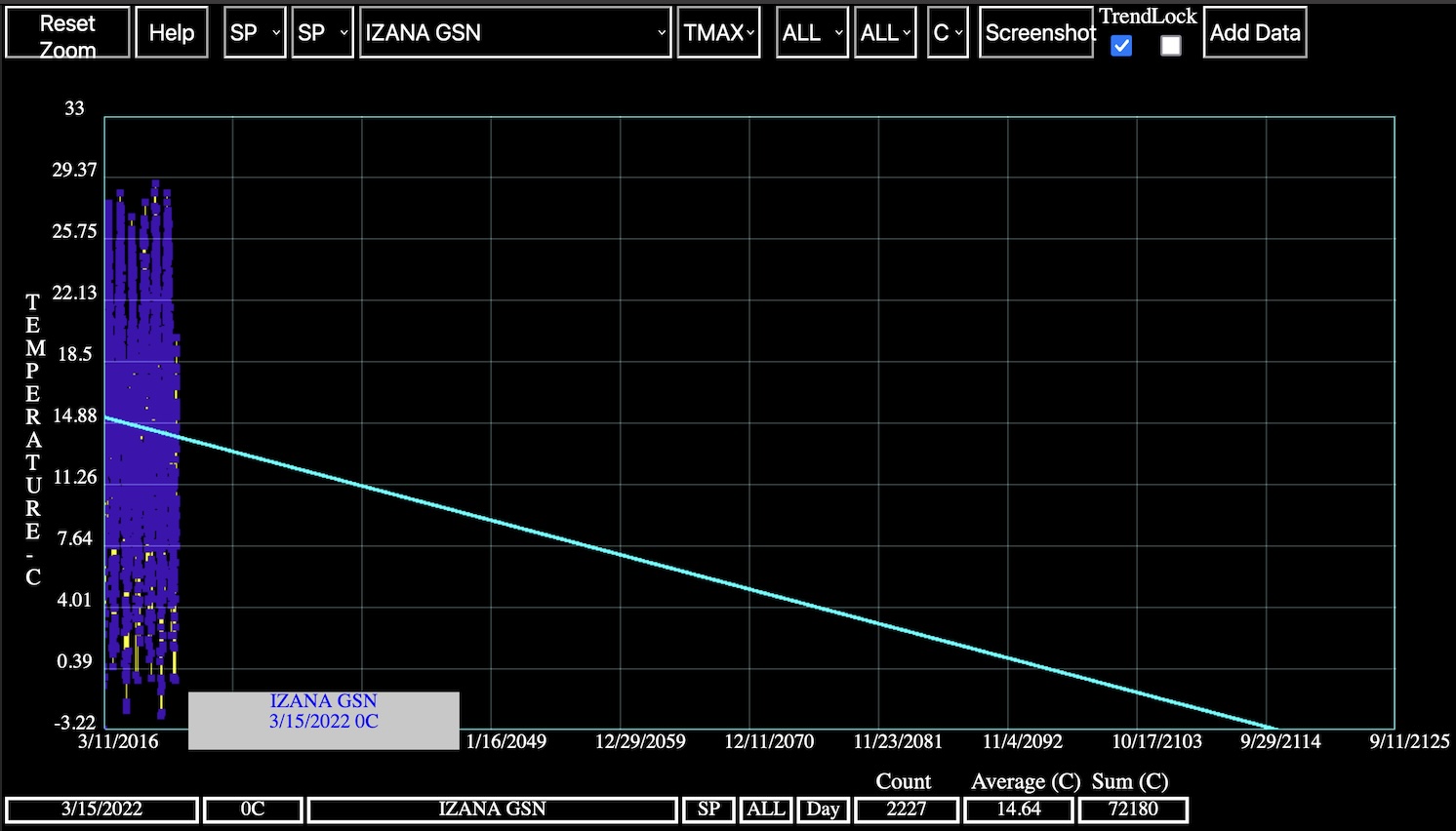Click the 0C temperature value field
Image resolution: width=1456 pixels, height=831 pixels.
253,810
